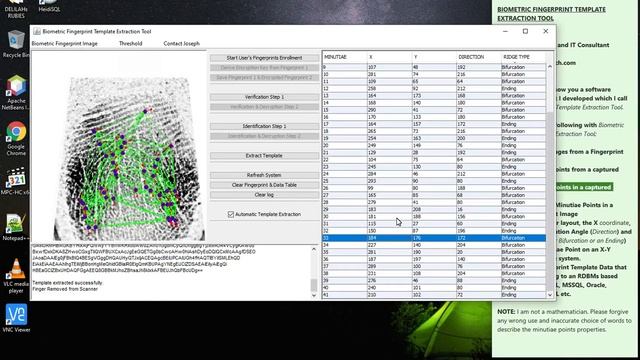Click the app icon in the title bar
This screenshot has width=640, height=360.
(x=37, y=31)
